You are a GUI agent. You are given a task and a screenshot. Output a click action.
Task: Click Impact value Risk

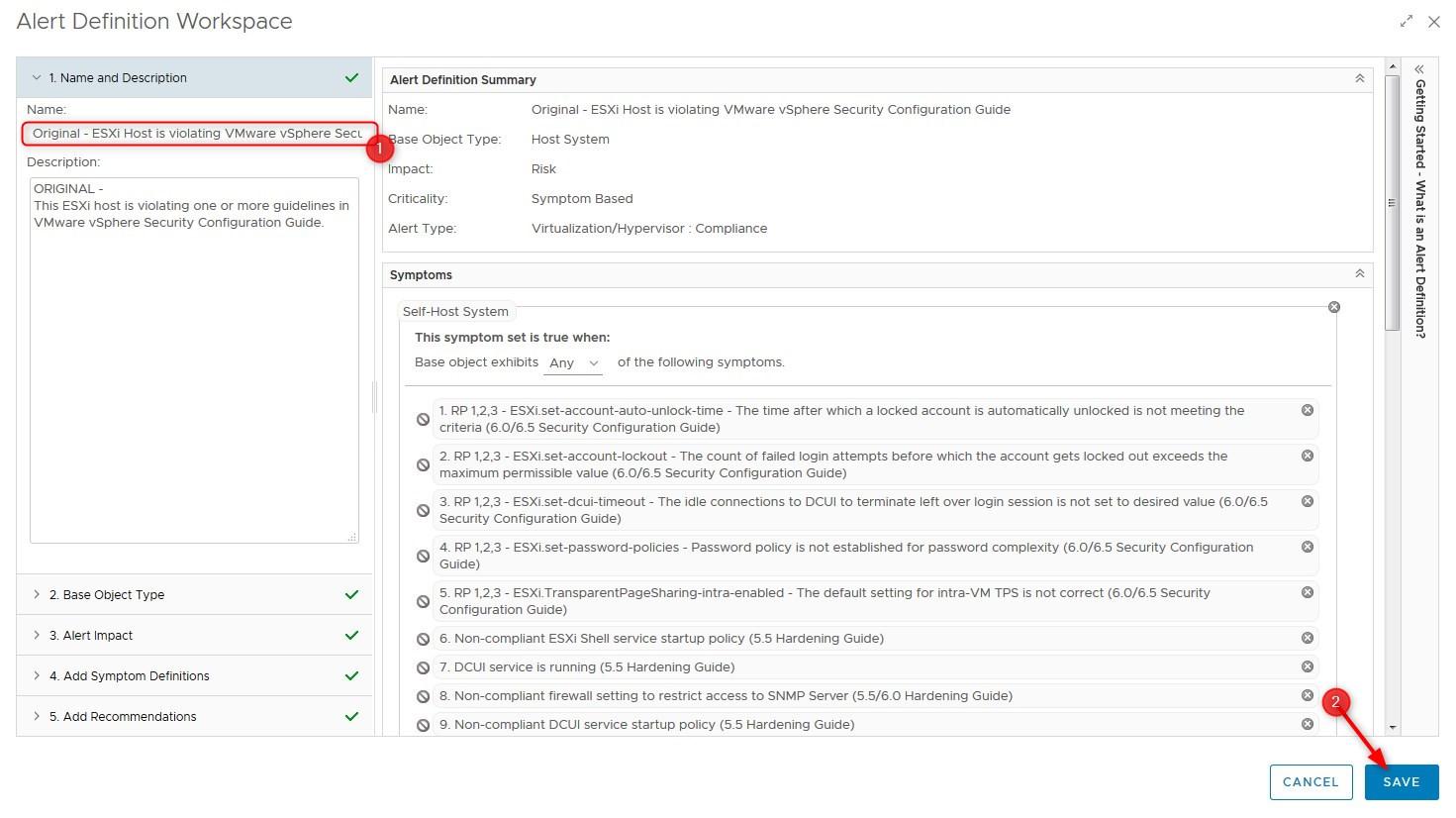tap(543, 168)
